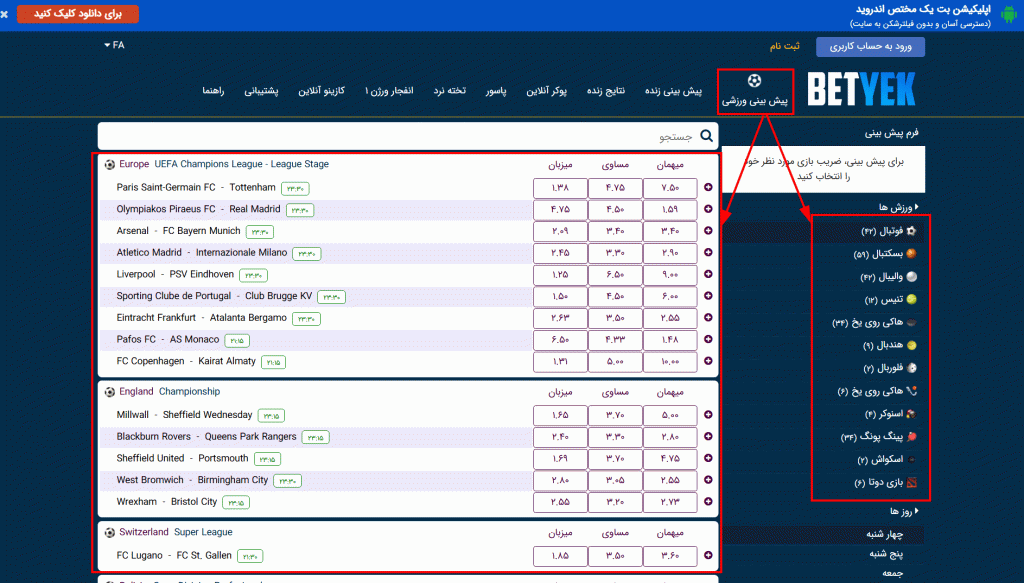
Task: Click the search magnifier icon
Action: click(707, 136)
